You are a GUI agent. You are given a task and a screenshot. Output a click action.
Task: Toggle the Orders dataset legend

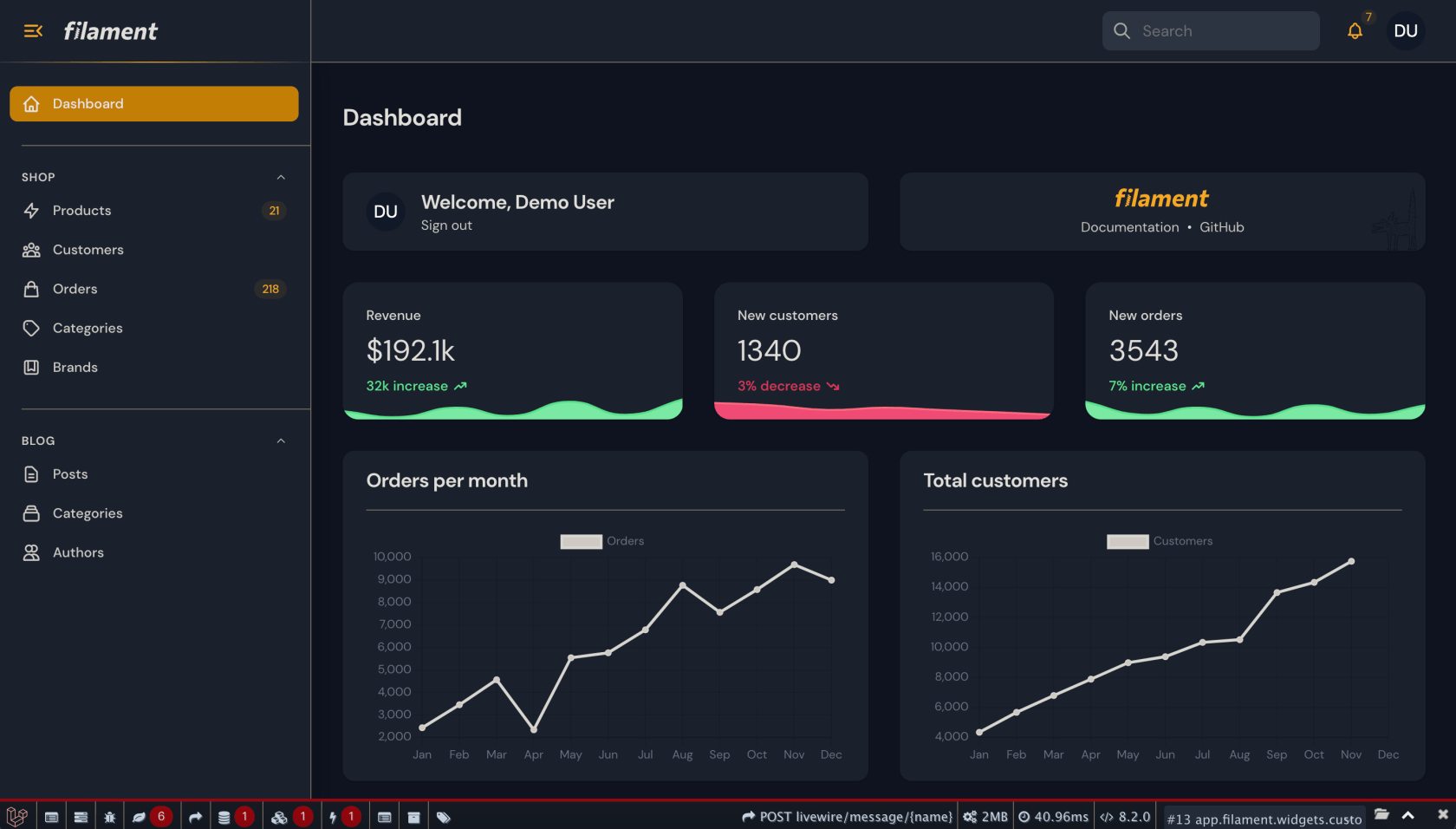601,541
